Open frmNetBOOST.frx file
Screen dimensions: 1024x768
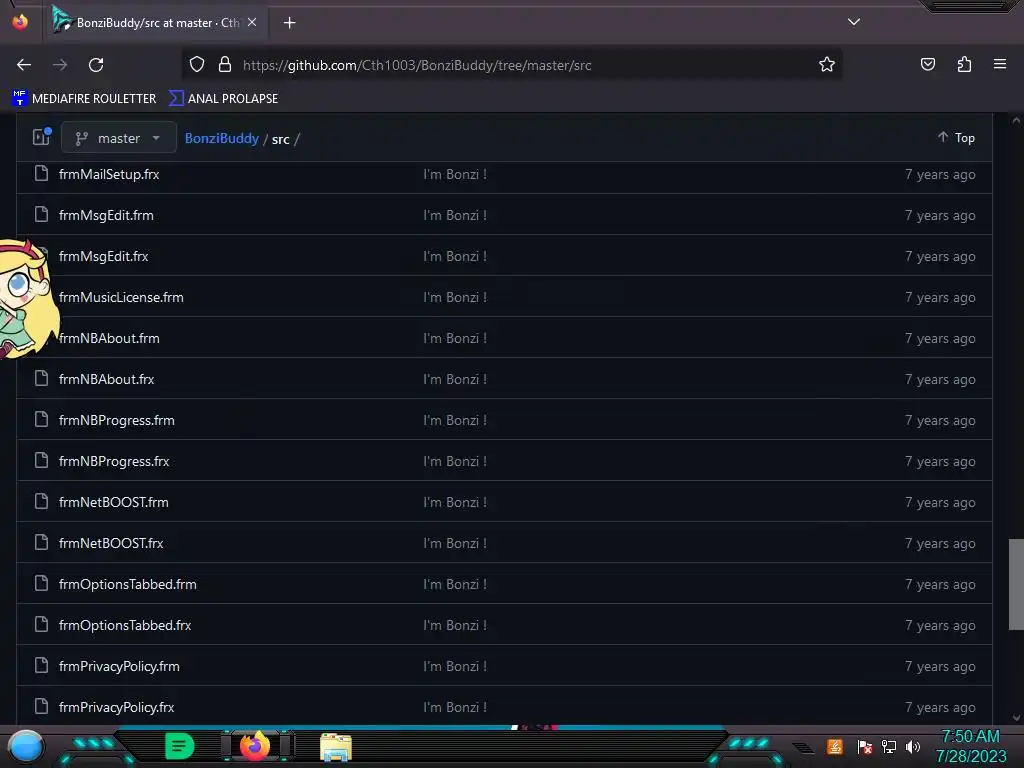click(111, 543)
